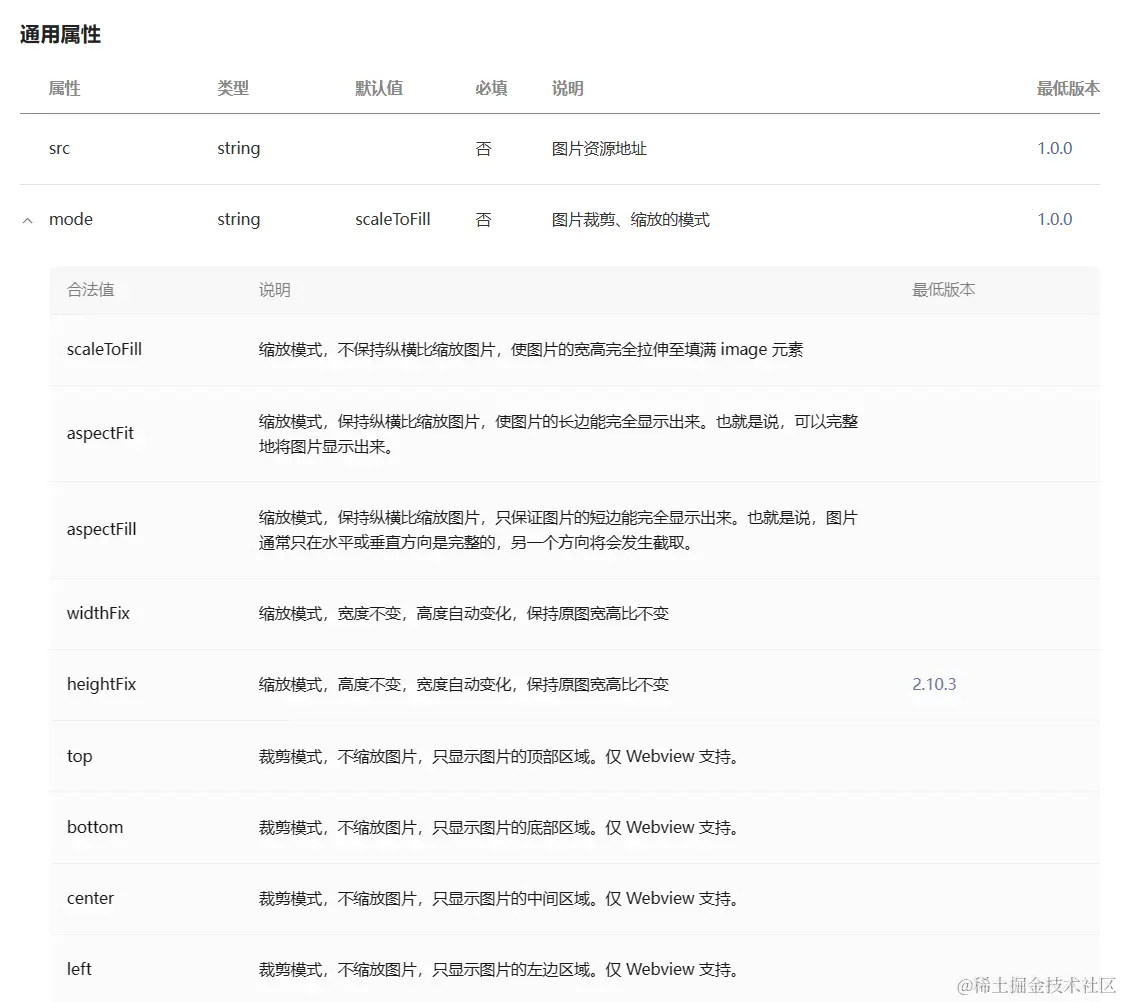Open the 1.0.0 version link for src
Screen dimensions: 1123x1002
click(1054, 148)
